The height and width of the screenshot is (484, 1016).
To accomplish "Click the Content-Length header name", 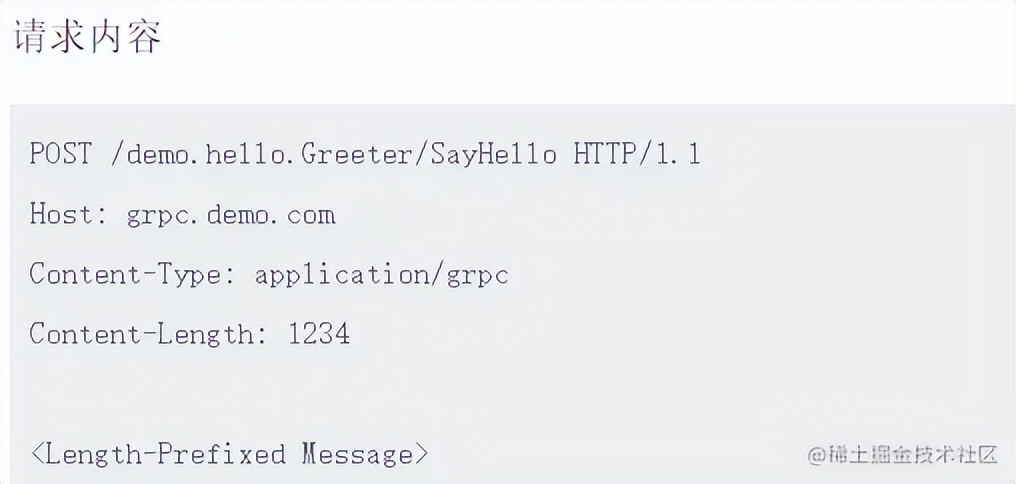I will (142, 334).
